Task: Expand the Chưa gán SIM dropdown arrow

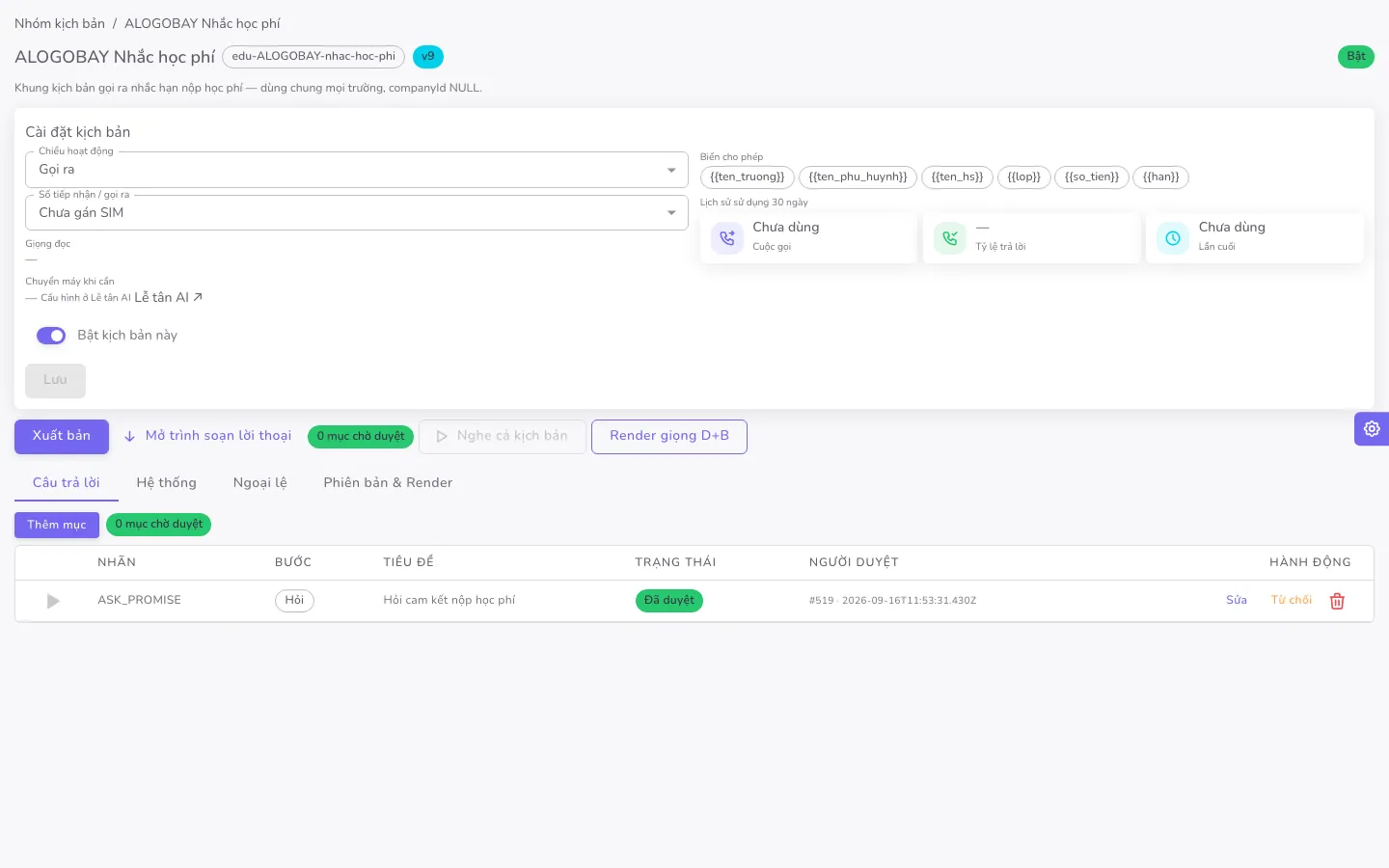Action: pyautogui.click(x=671, y=213)
